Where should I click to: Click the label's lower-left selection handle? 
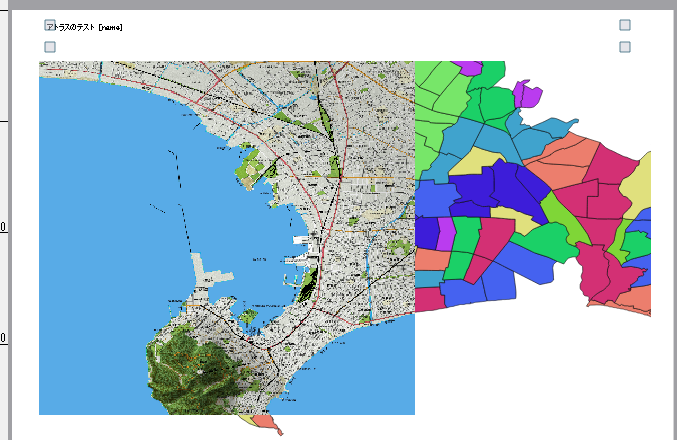click(50, 47)
